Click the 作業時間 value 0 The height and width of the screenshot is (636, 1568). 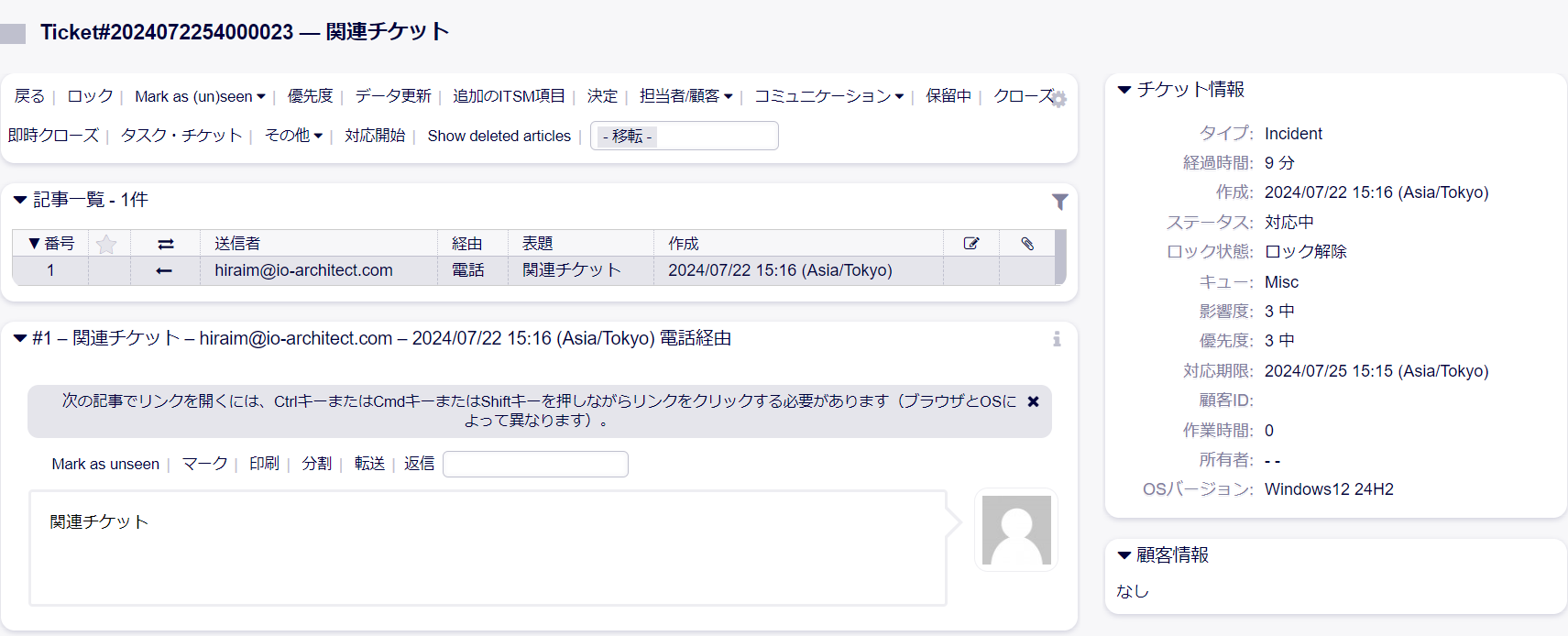(x=1269, y=431)
